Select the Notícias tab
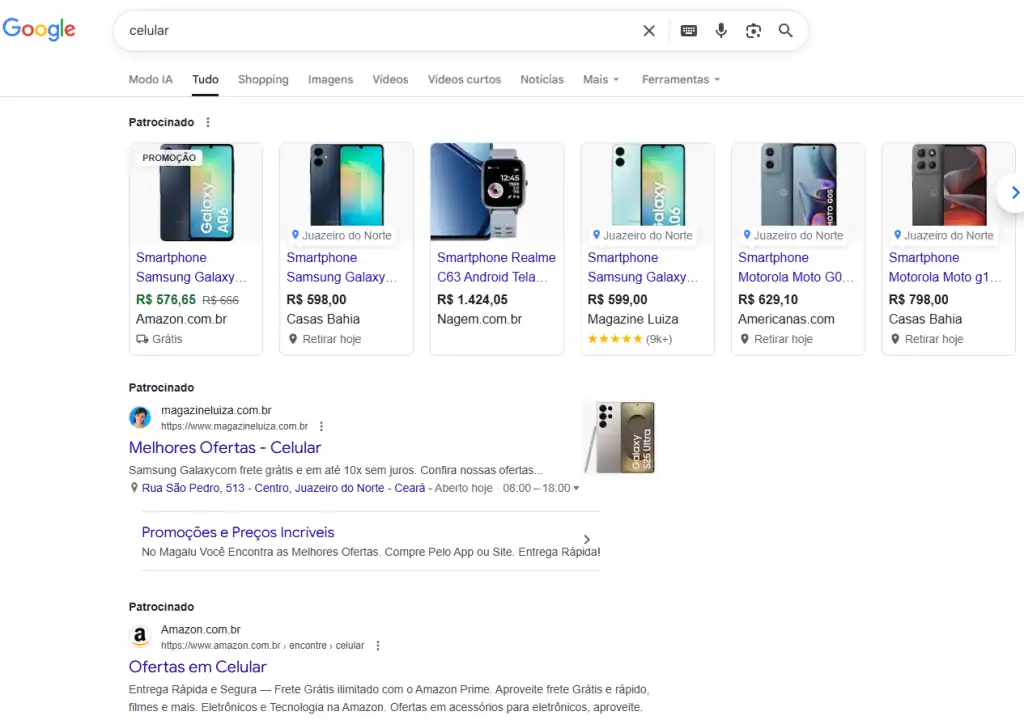Screen dimensions: 1024x720 click(541, 79)
